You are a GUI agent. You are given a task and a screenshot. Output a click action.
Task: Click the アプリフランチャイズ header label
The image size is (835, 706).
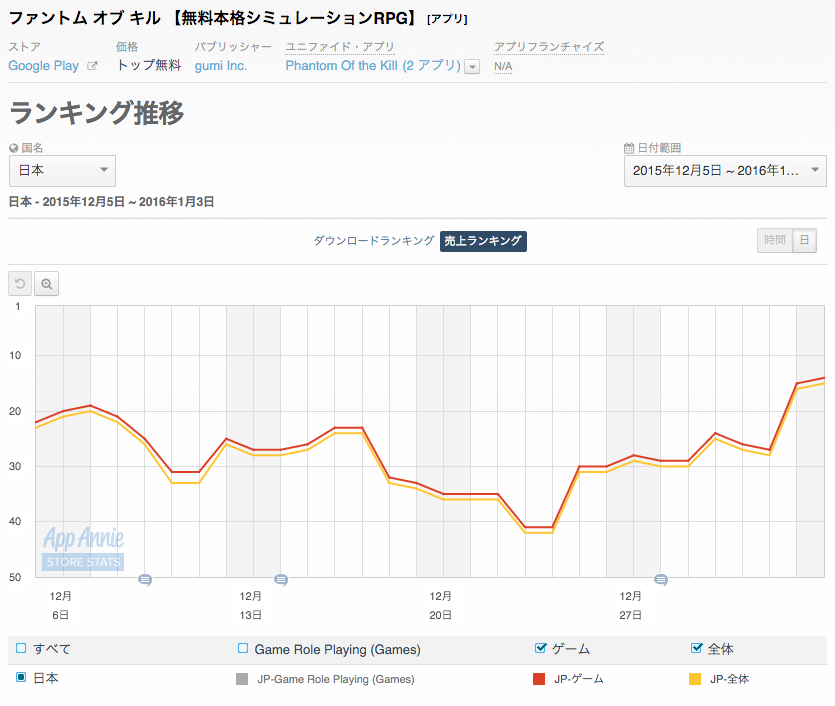click(549, 47)
